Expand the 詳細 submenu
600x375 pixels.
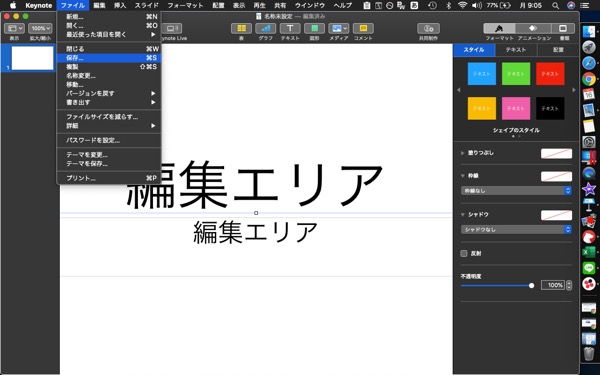pos(109,126)
